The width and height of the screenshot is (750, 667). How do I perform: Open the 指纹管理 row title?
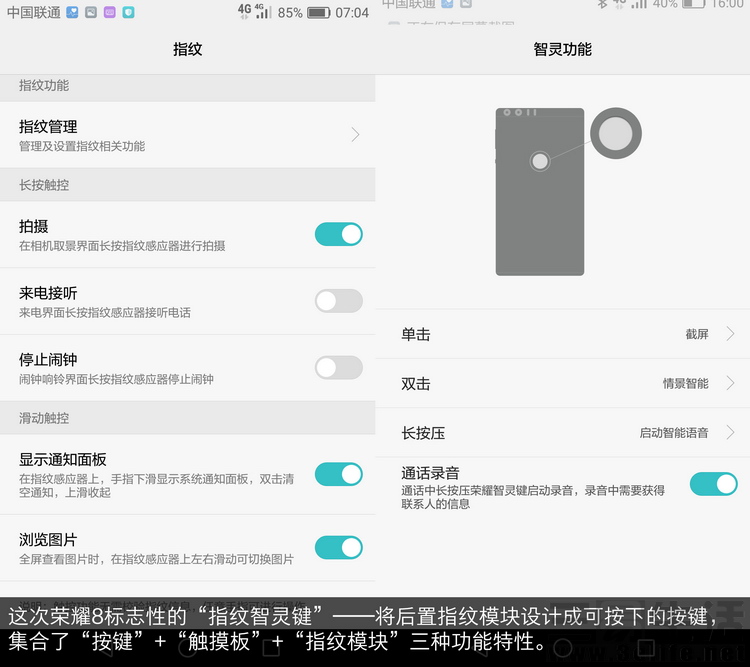click(x=48, y=127)
